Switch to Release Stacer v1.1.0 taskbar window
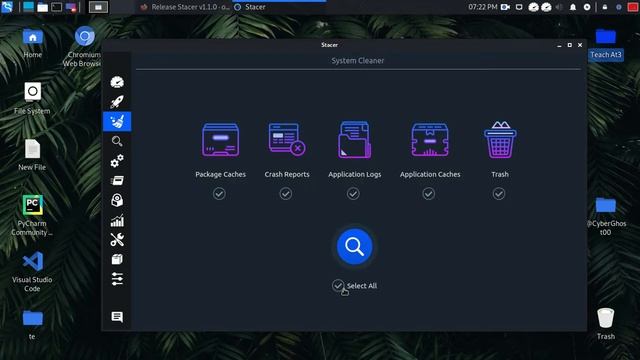640x360 pixels. [184, 7]
